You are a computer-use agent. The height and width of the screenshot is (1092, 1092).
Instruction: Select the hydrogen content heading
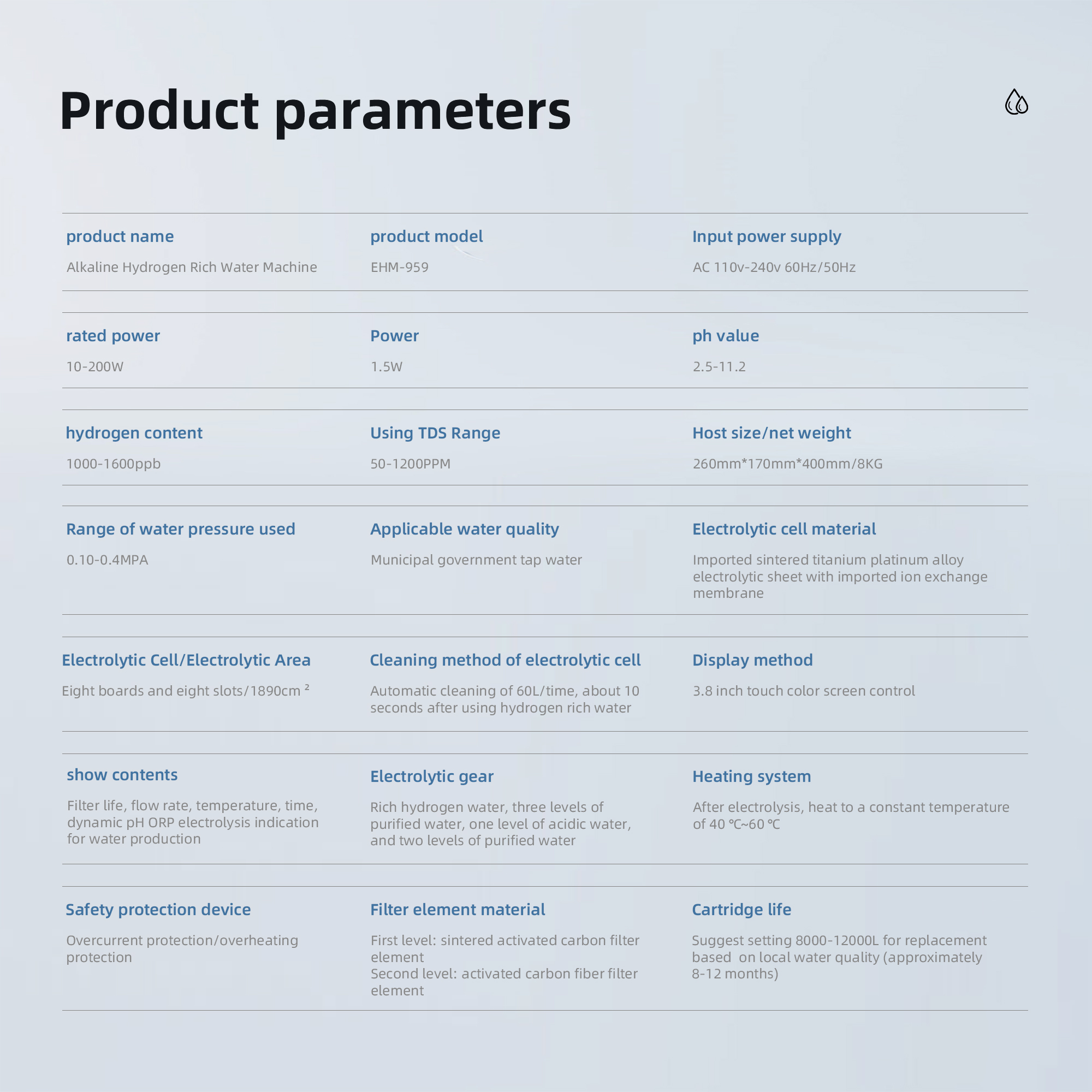pyautogui.click(x=134, y=433)
